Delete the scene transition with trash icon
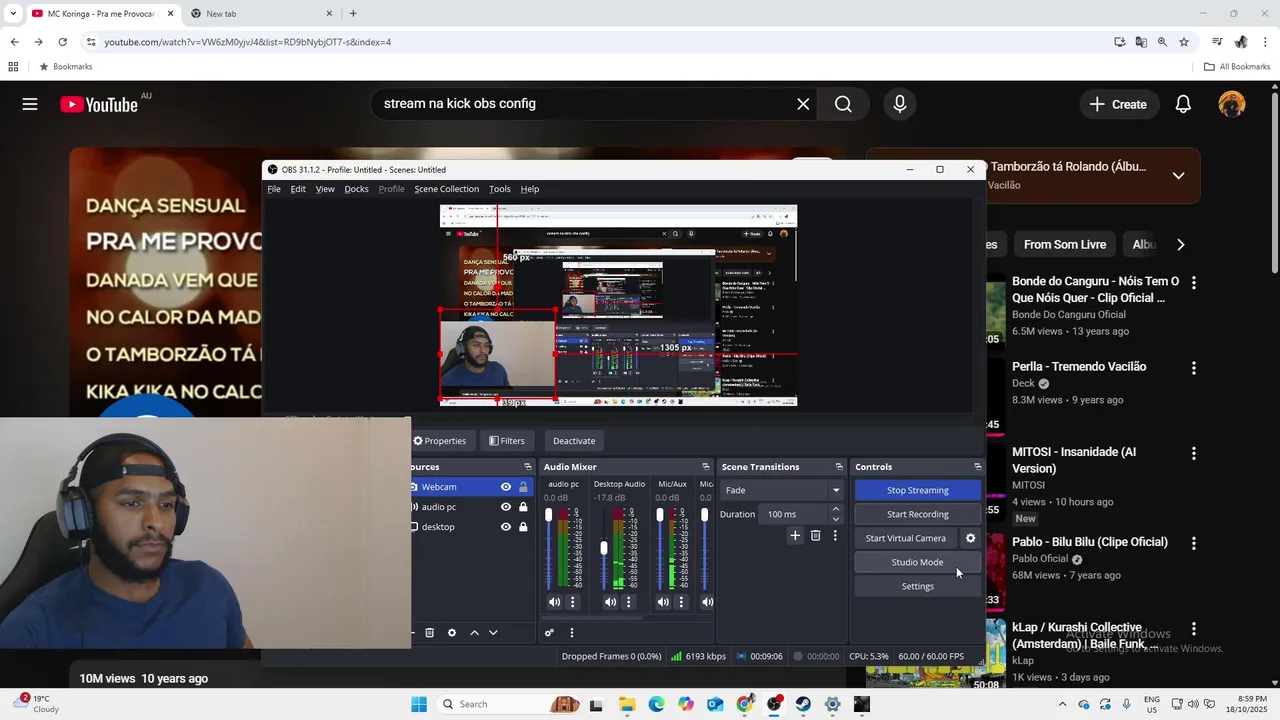This screenshot has height=720, width=1280. 815,536
